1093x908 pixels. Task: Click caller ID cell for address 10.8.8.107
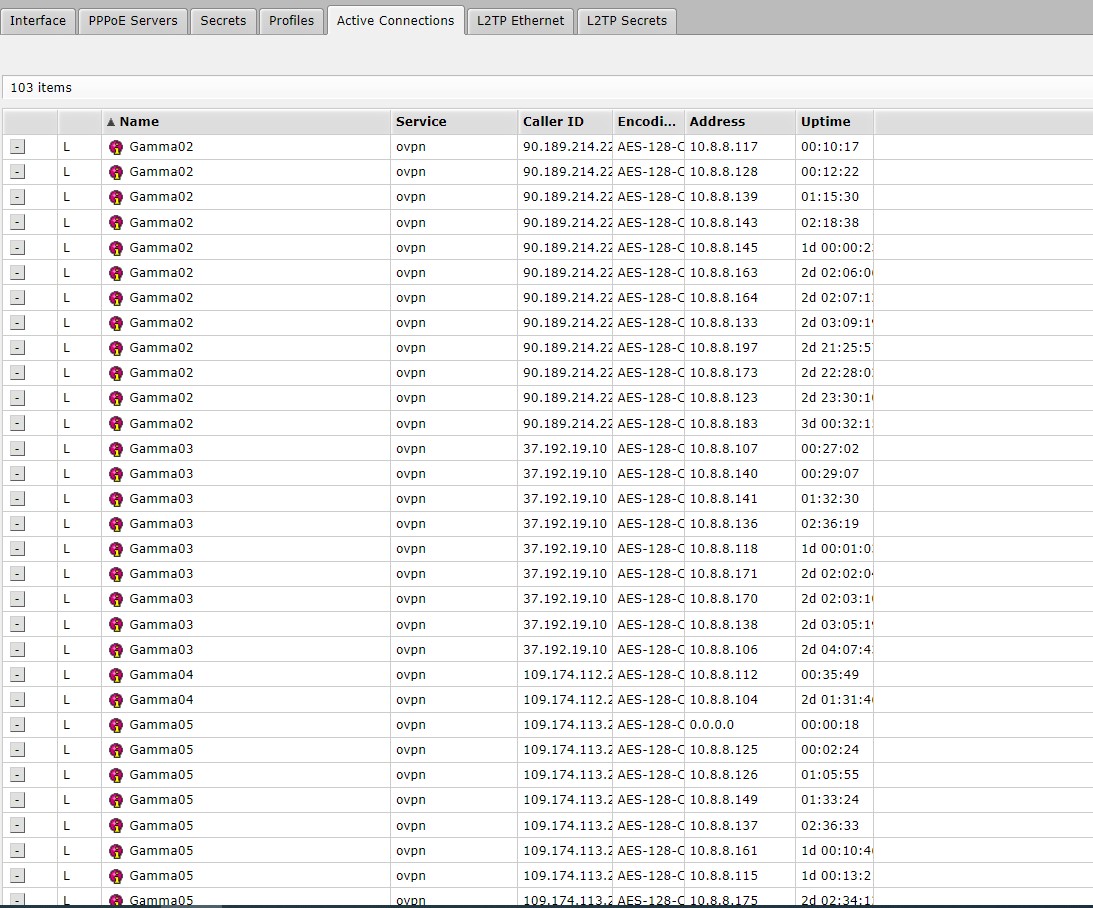tap(565, 448)
